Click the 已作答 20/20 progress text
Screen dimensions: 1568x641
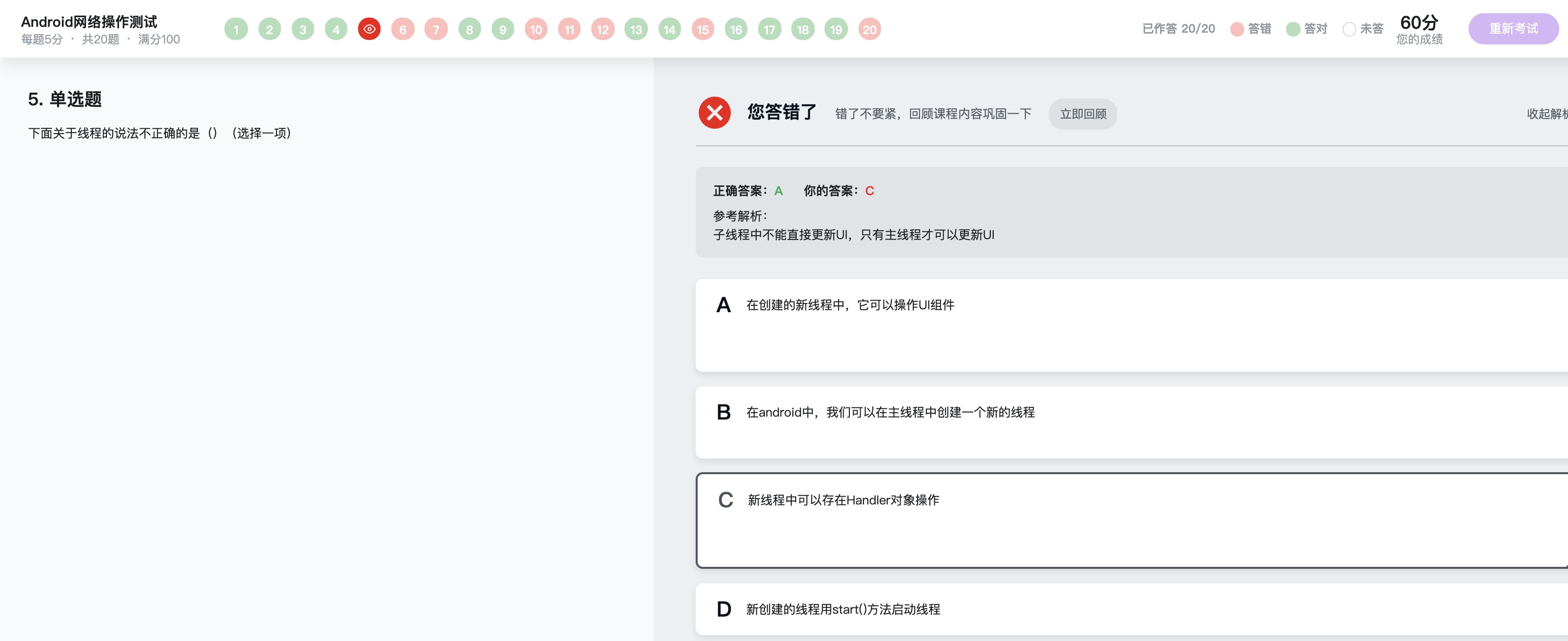pos(1178,29)
